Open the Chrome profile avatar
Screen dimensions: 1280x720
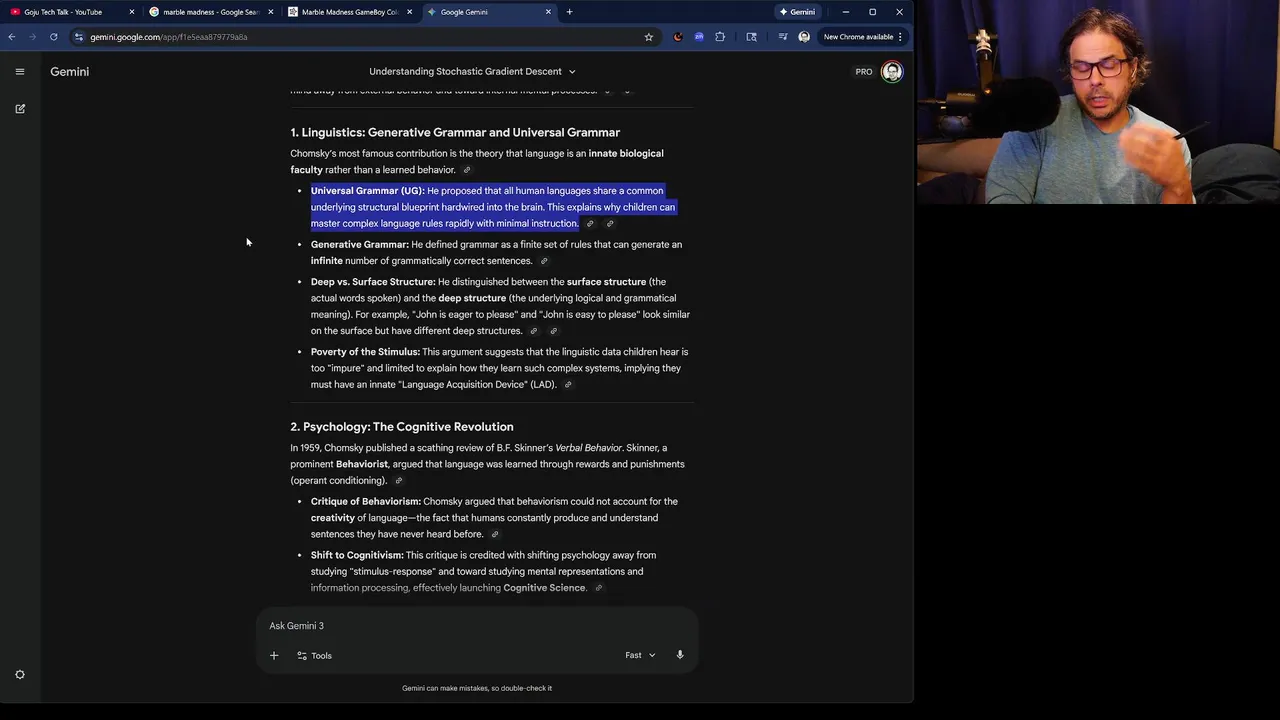(804, 37)
